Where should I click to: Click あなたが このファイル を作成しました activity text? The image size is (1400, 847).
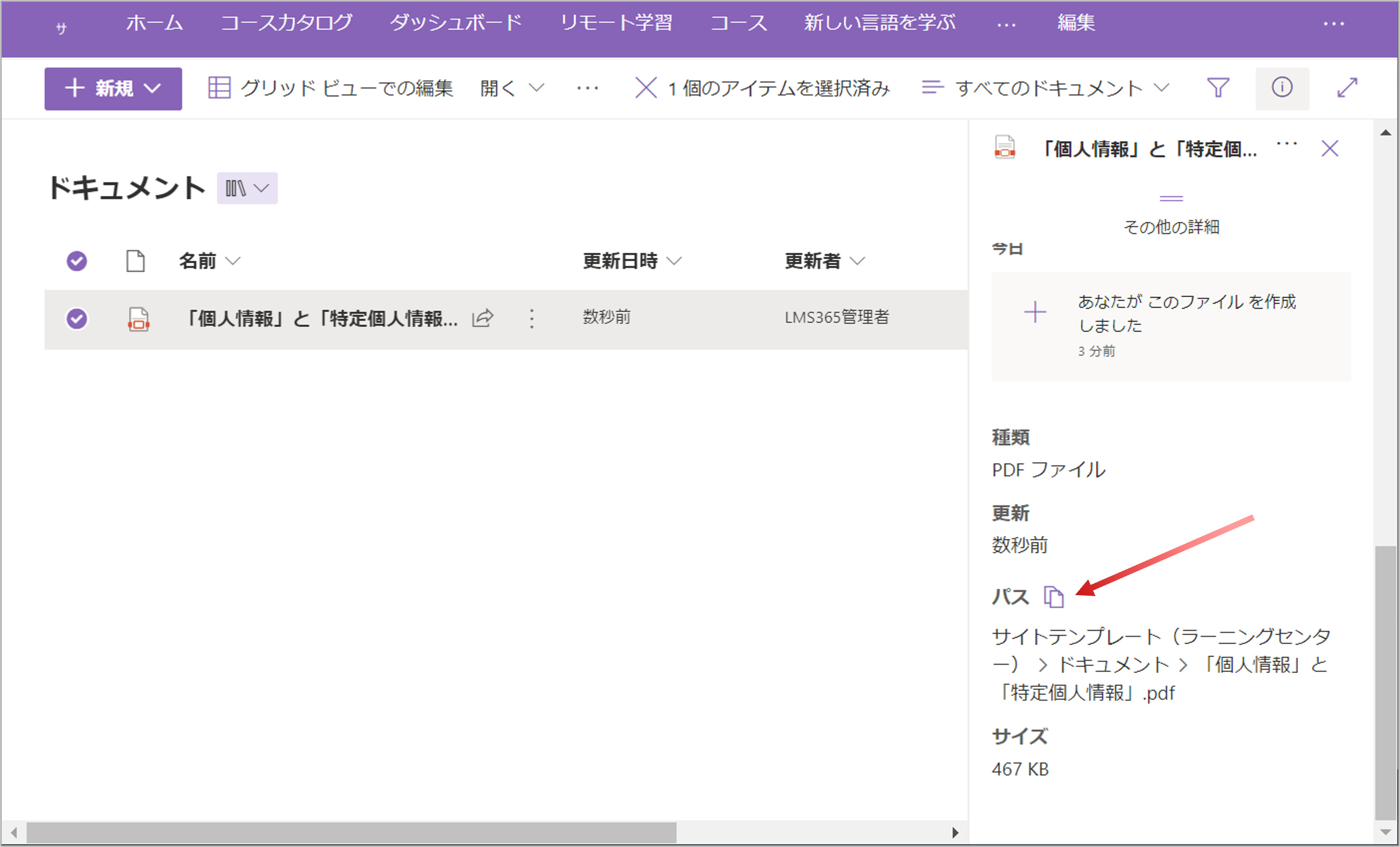[1186, 313]
